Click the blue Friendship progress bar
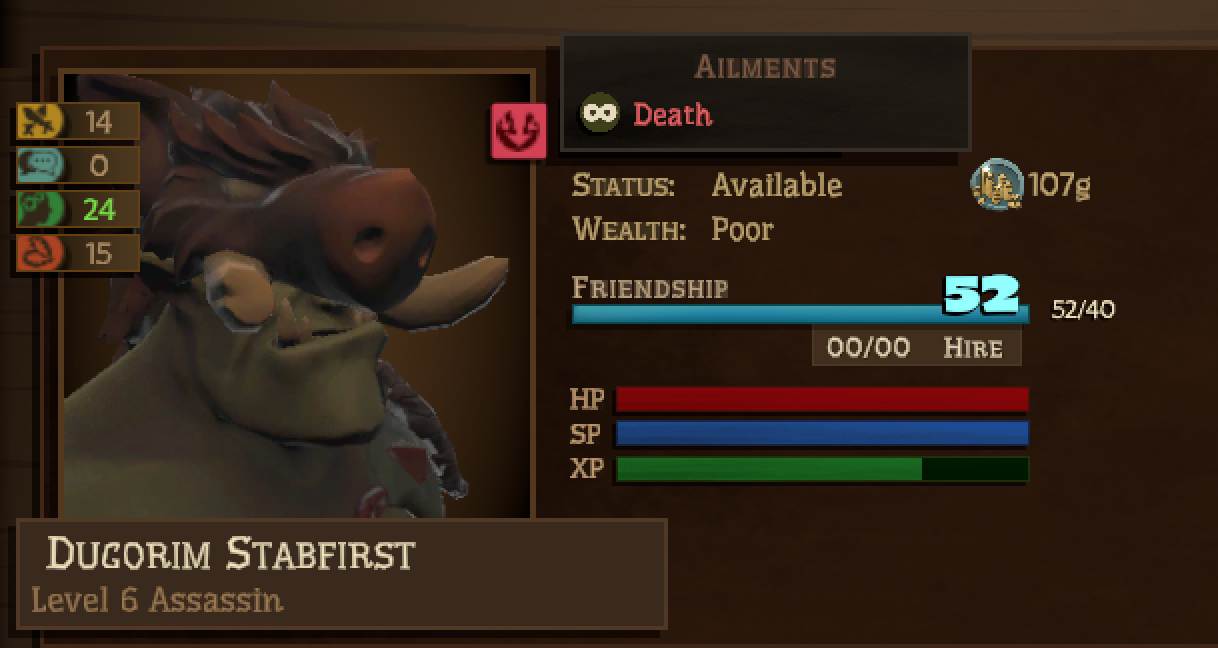 800,314
